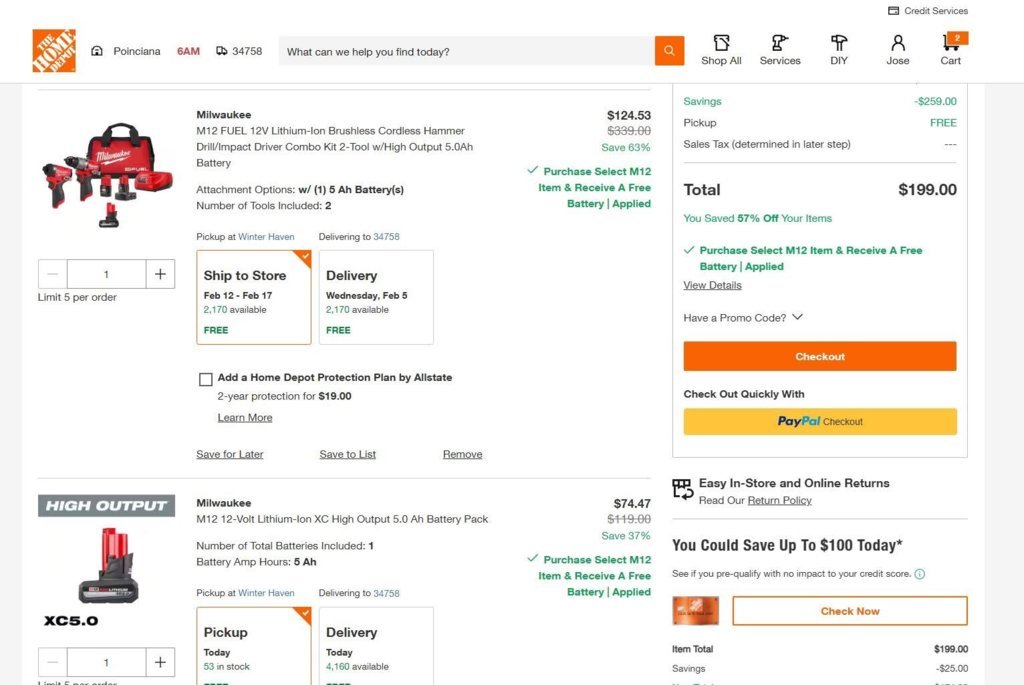Click the search input field
The image size is (1024, 685).
466,51
